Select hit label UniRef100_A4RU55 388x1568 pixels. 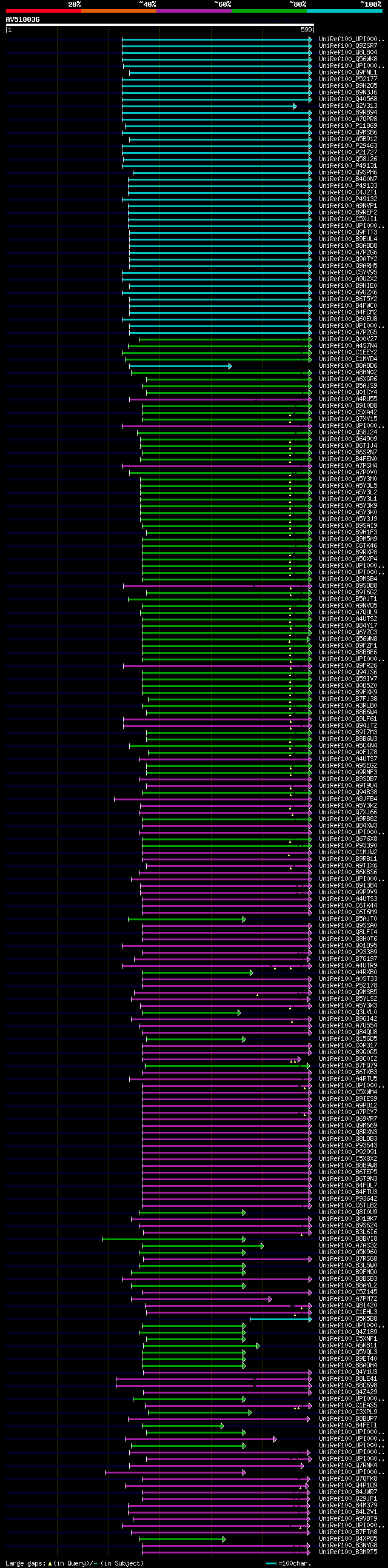pos(348,399)
